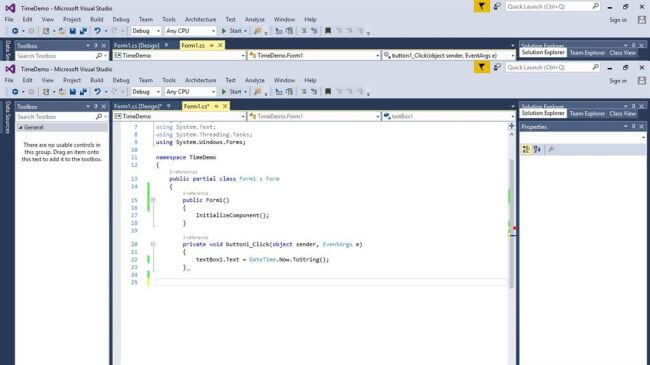The height and width of the screenshot is (365, 650).
Task: Click code line "textBox1.Text = DateTime.Now.ToString();"
Action: point(262,260)
